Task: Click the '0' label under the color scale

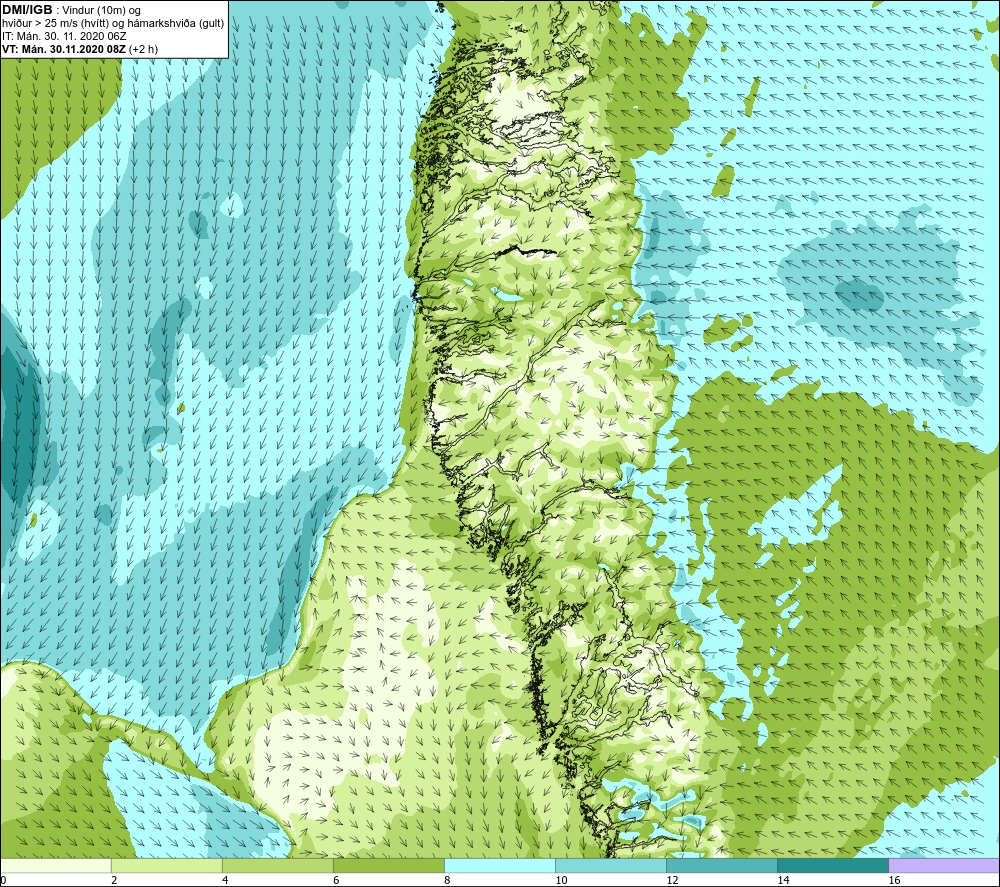Action: (x=3, y=881)
